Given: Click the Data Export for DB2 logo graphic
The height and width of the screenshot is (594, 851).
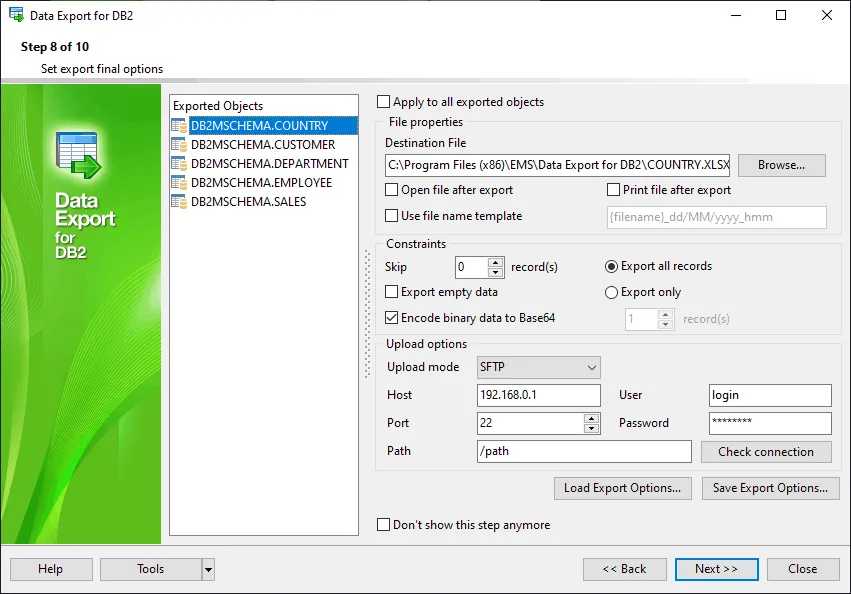Looking at the screenshot, I should point(78,155).
